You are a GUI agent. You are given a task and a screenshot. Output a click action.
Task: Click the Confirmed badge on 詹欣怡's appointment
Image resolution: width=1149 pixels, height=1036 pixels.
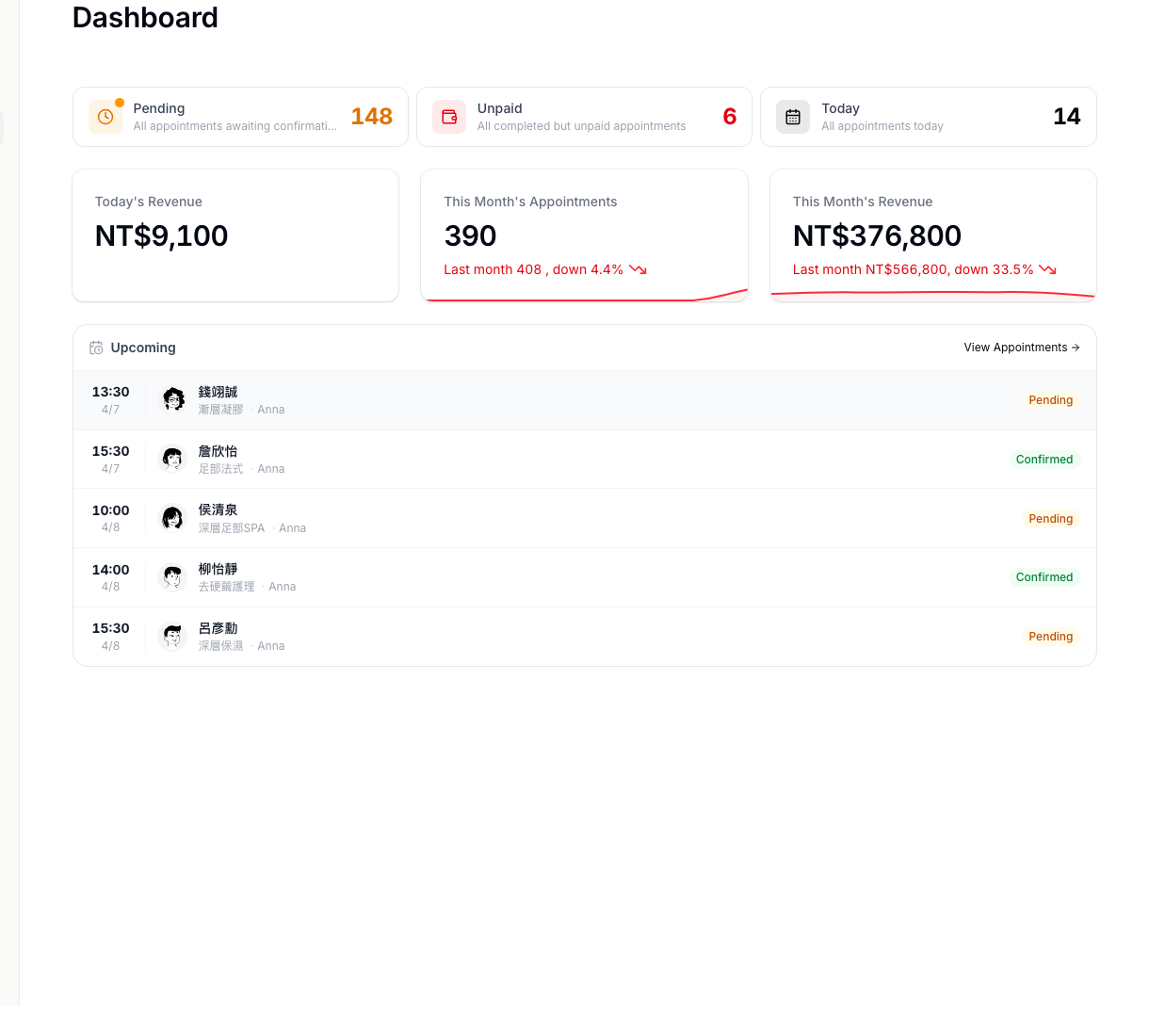point(1044,459)
